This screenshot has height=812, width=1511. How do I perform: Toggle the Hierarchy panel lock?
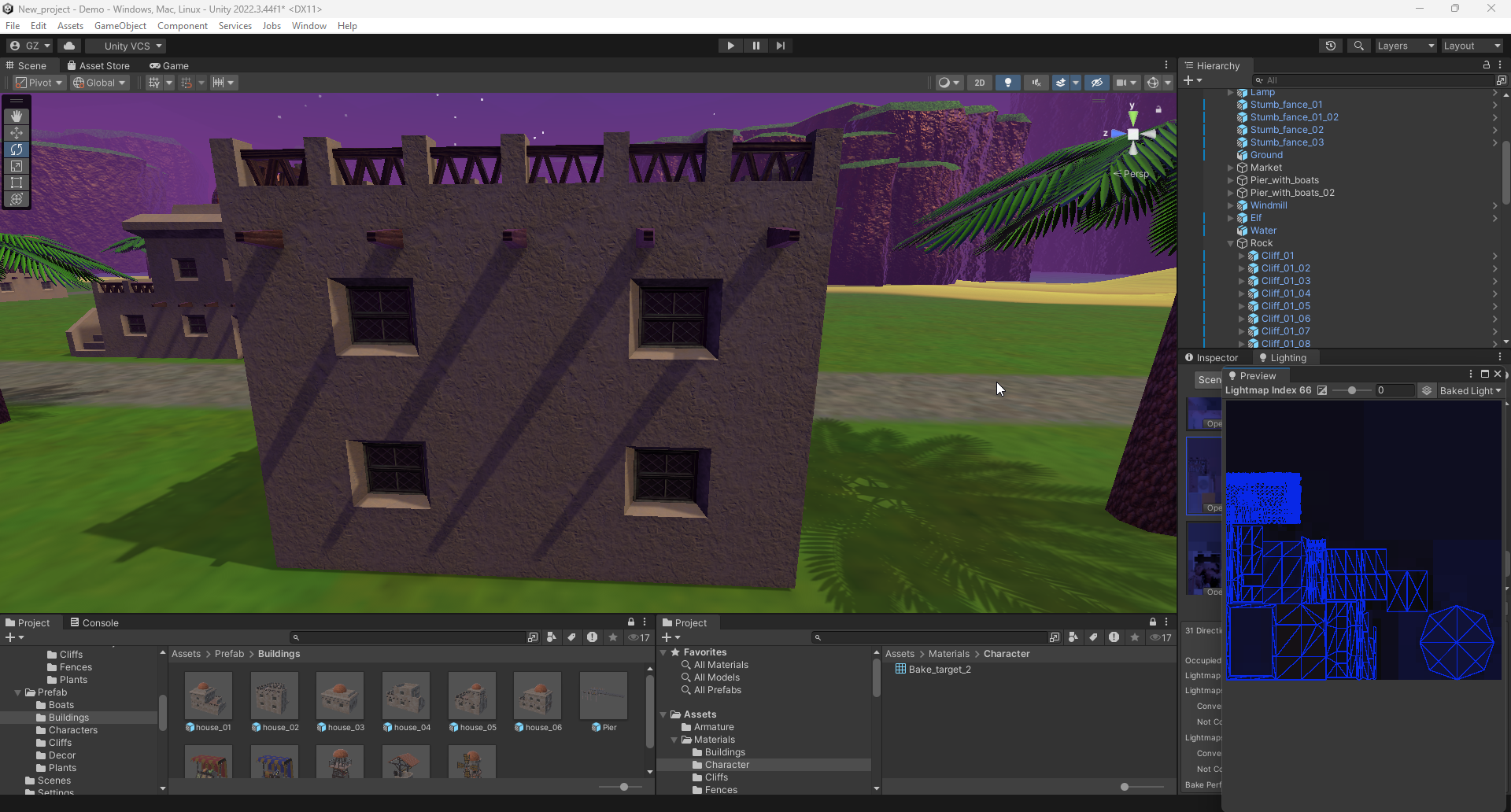(x=1487, y=65)
